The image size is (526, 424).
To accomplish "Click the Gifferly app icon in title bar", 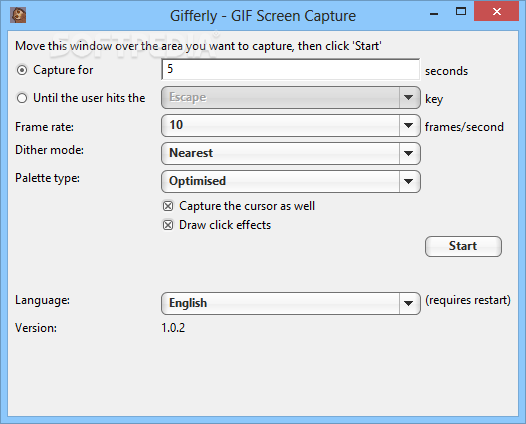I will 18,15.
